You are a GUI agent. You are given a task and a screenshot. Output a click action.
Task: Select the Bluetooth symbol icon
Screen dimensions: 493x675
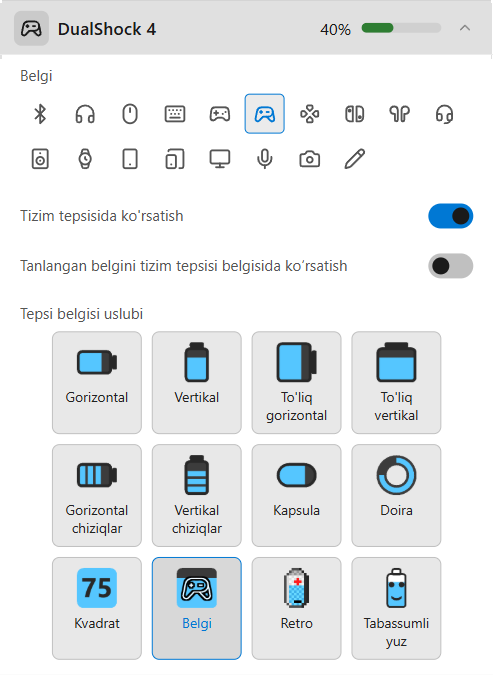coord(40,114)
